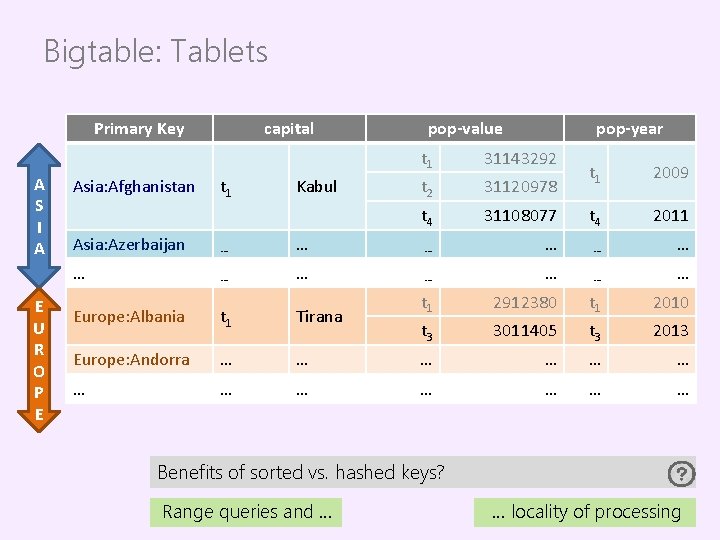Click the pop-value column header
720x540 pixels.
coord(465,128)
